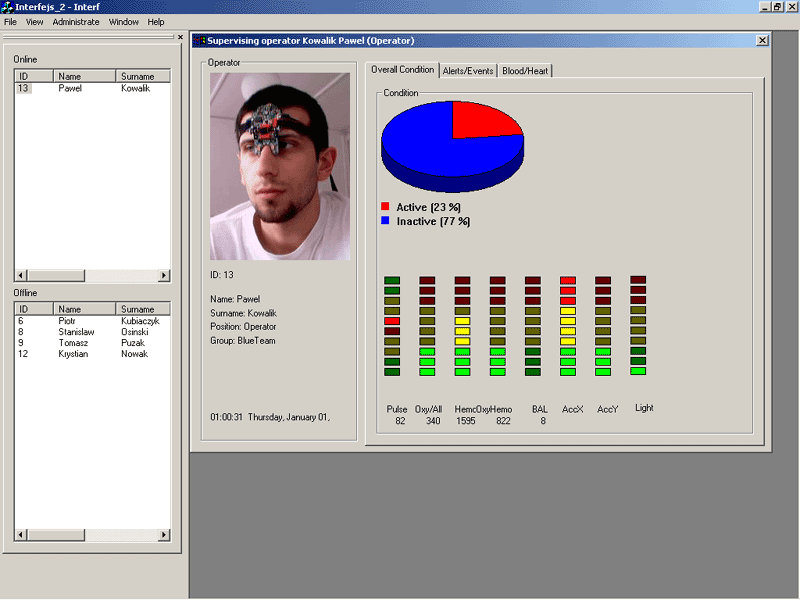Click left scroll arrow of Online list
This screenshot has height=600, width=800.
[x=21, y=276]
